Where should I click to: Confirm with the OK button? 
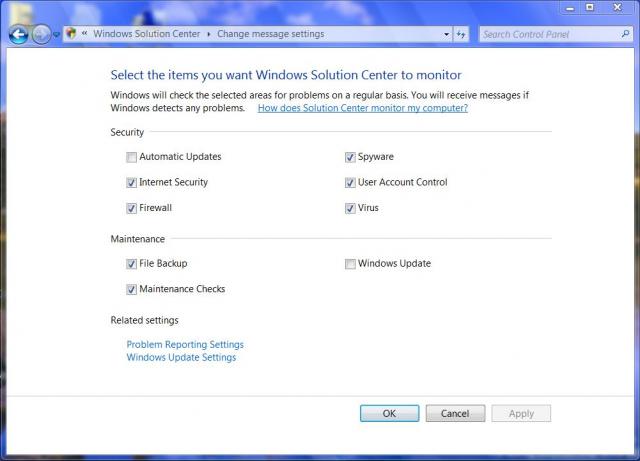coord(389,413)
